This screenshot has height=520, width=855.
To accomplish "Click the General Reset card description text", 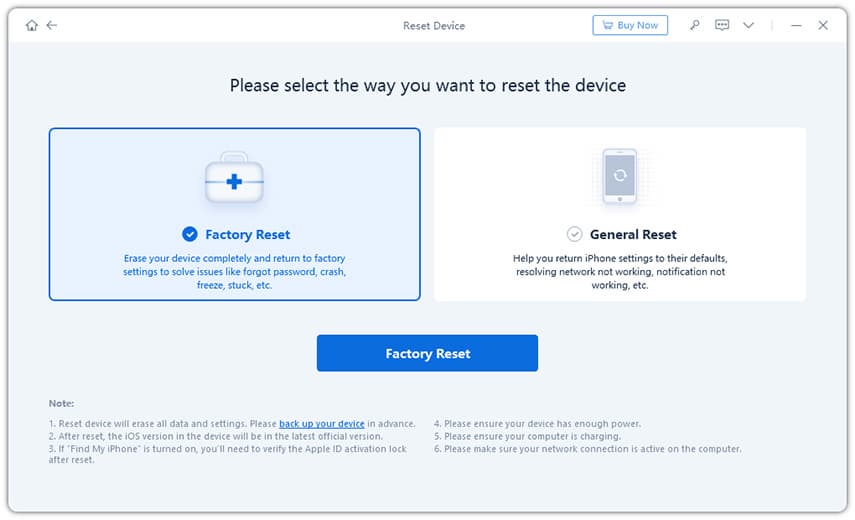I will click(620, 271).
